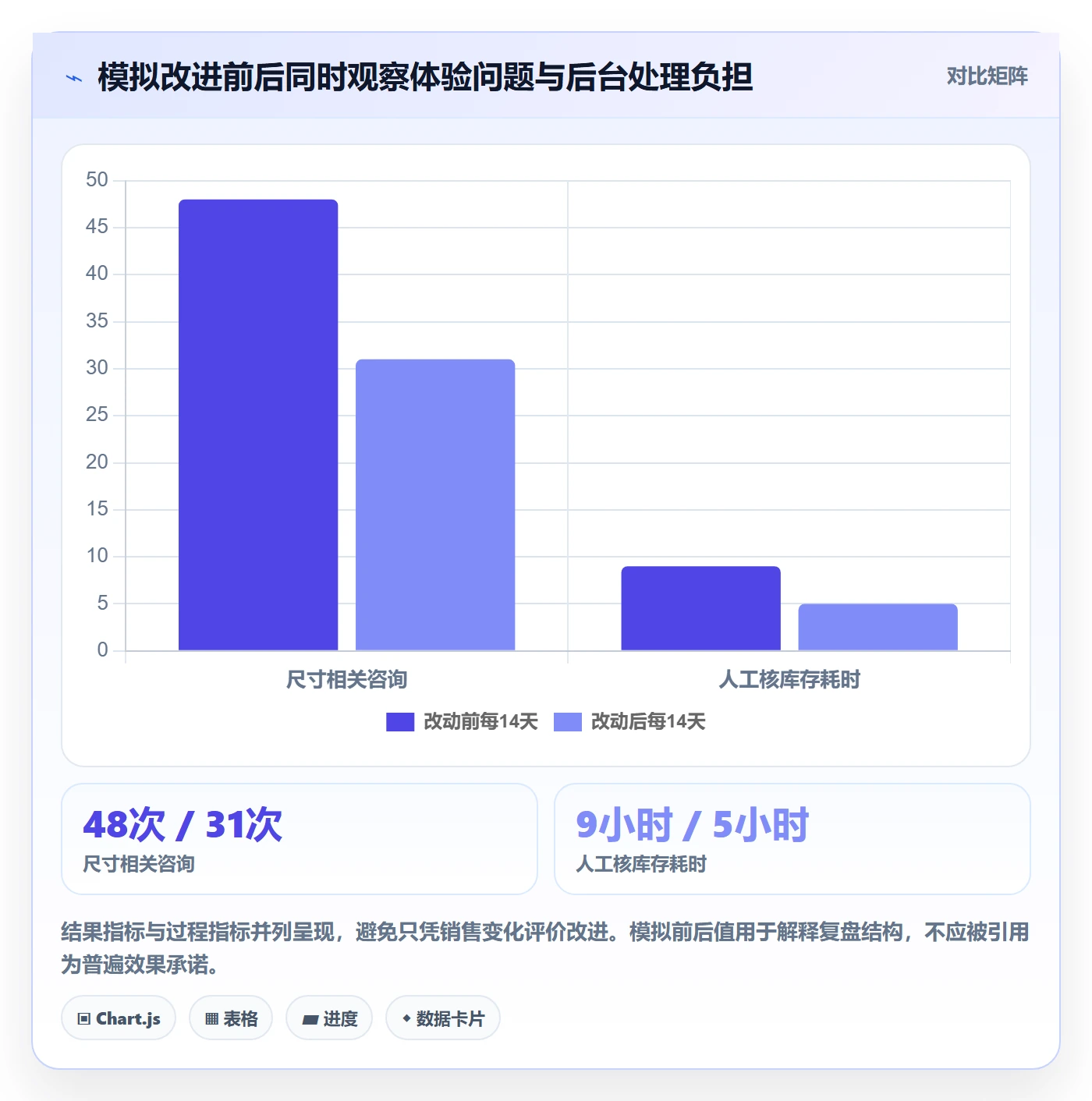Viewport: 1092px width, 1101px height.
Task: Click the 尺寸相关咨询 caption under 48次
Action: (x=139, y=864)
